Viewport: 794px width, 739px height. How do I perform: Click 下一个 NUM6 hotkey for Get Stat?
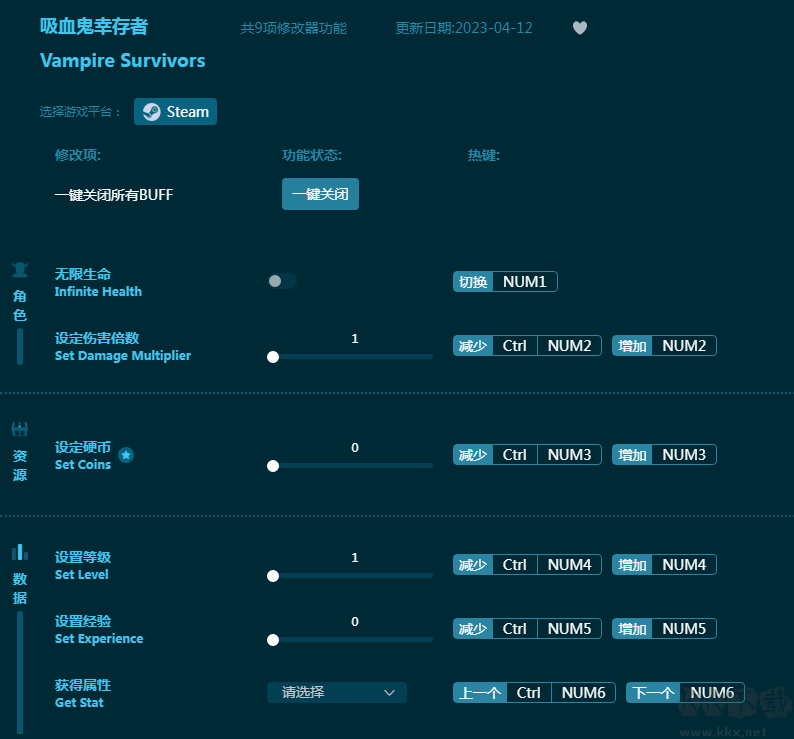(685, 692)
